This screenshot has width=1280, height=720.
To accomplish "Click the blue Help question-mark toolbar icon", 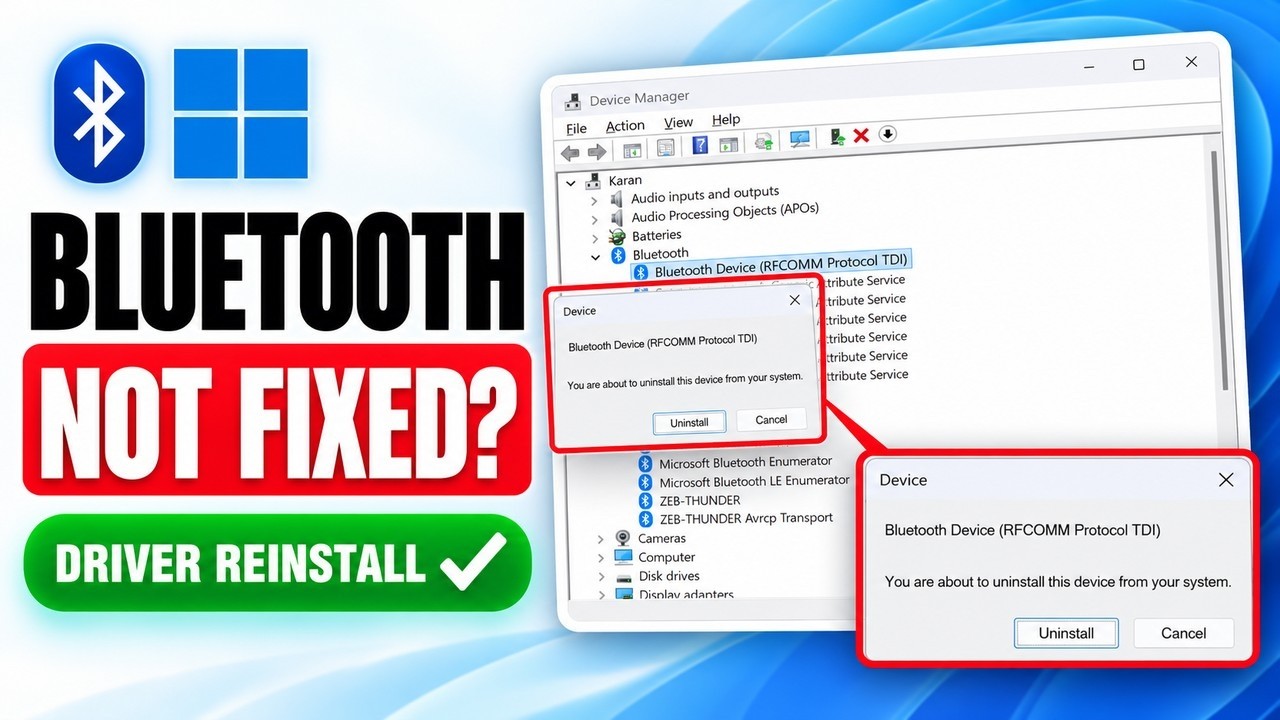I will point(700,144).
